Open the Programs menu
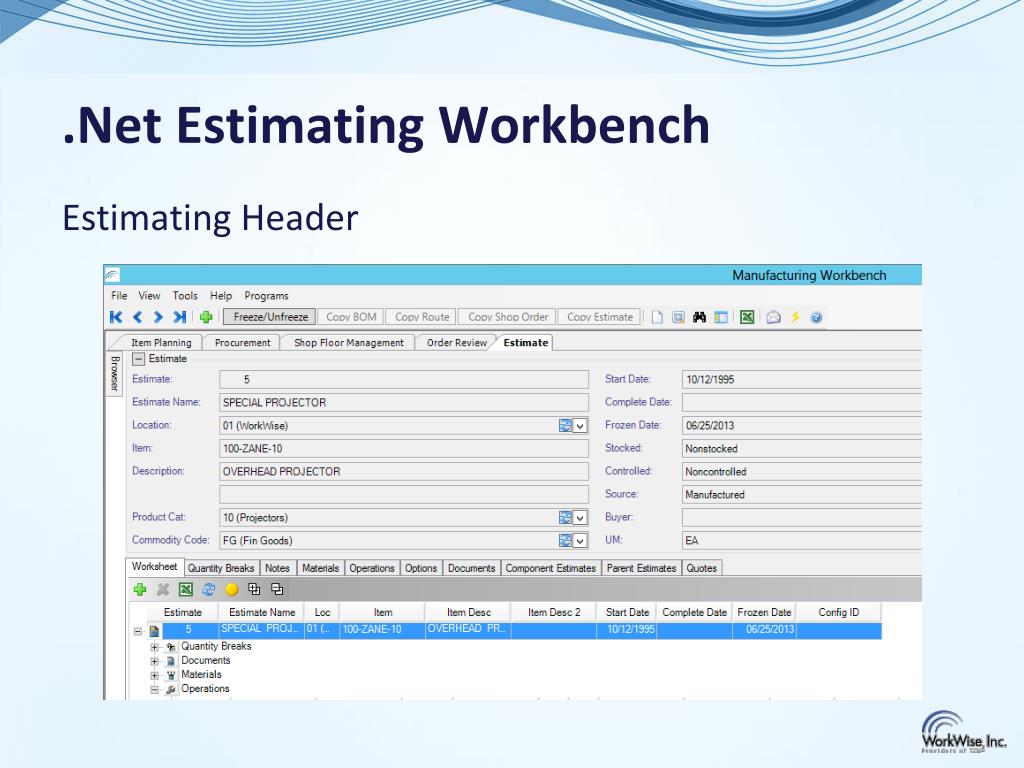The height and width of the screenshot is (768, 1024). tap(266, 296)
